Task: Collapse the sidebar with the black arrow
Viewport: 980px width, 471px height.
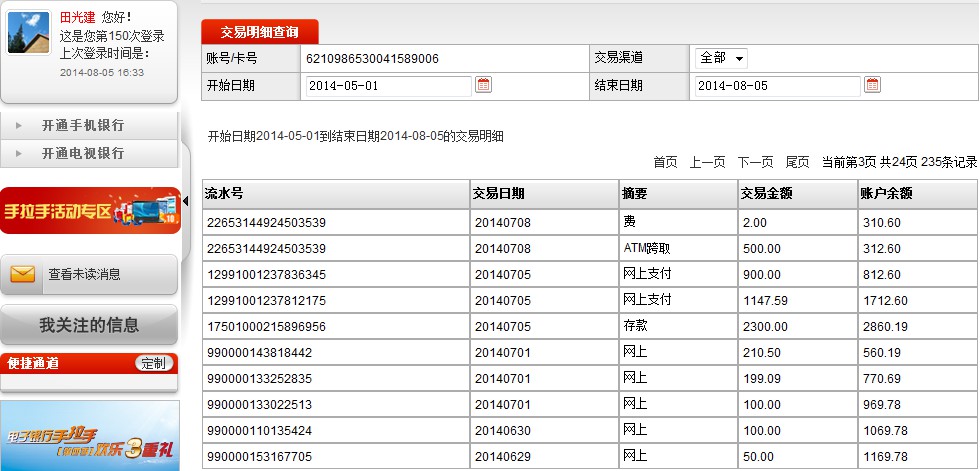Action: (x=186, y=201)
